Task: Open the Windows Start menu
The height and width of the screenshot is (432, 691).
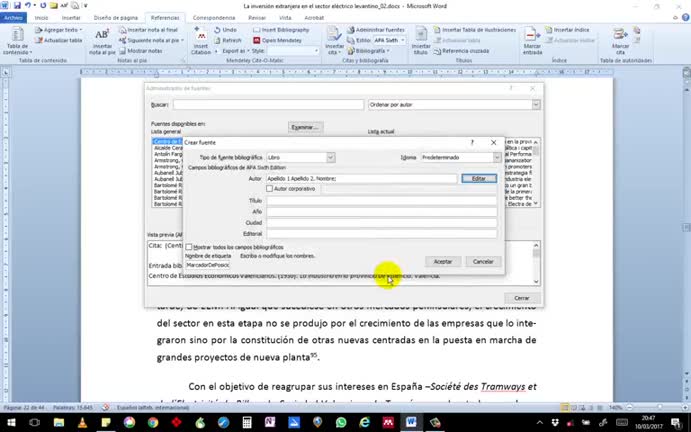Action: pyautogui.click(x=11, y=422)
